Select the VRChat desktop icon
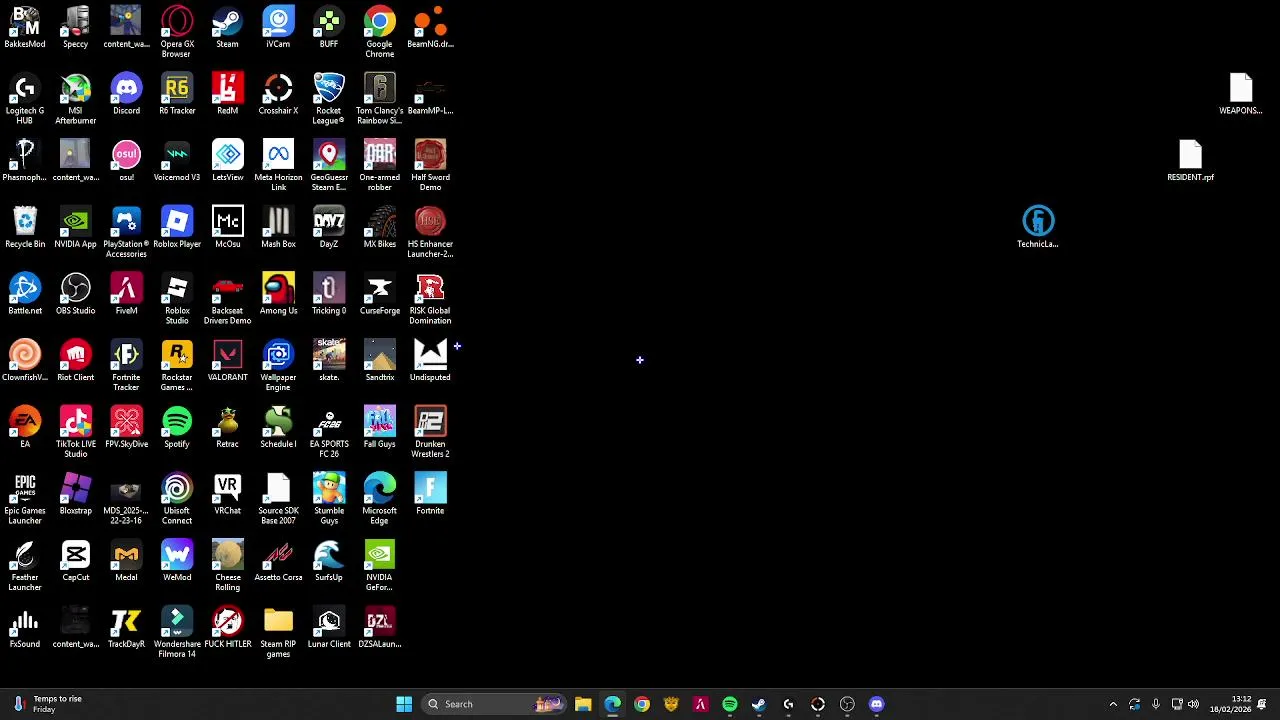 (228, 494)
